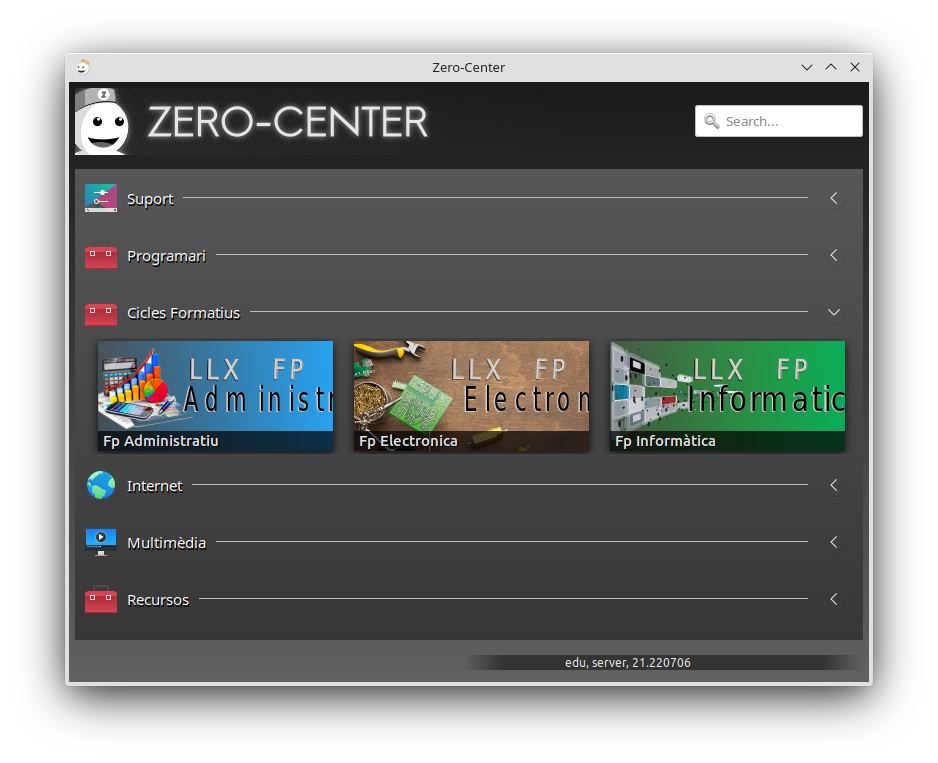Click the Recursos toolbox icon
Viewport: 938px width, 763px height.
tap(101, 600)
